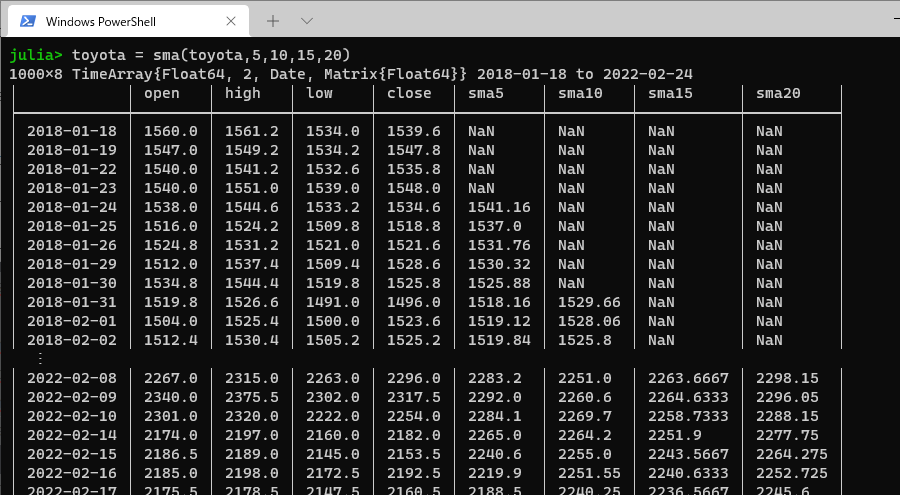
Task: Click the 'close' column header
Action: pos(408,93)
